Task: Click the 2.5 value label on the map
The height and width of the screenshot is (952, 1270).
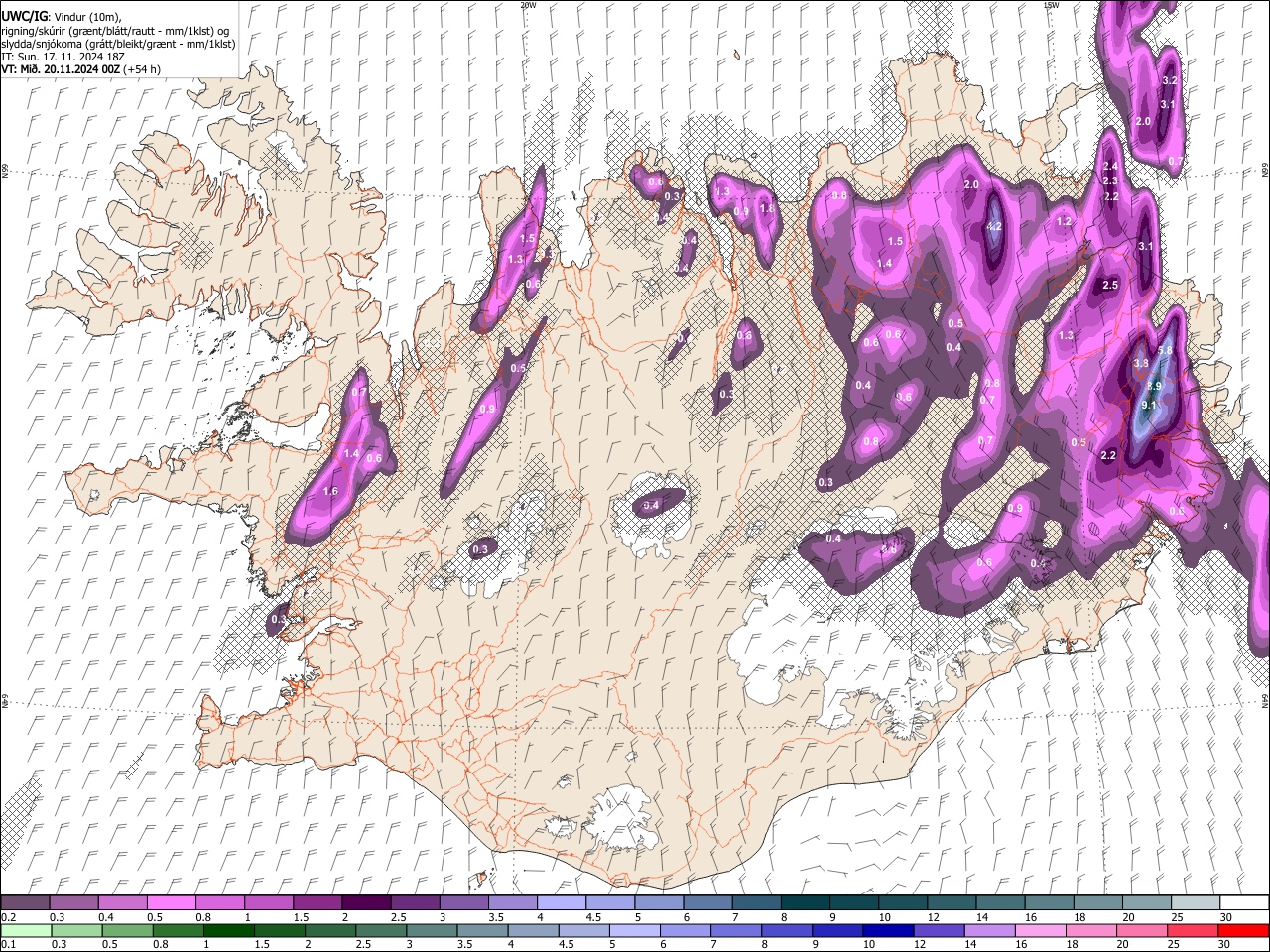Action: 1110,285
